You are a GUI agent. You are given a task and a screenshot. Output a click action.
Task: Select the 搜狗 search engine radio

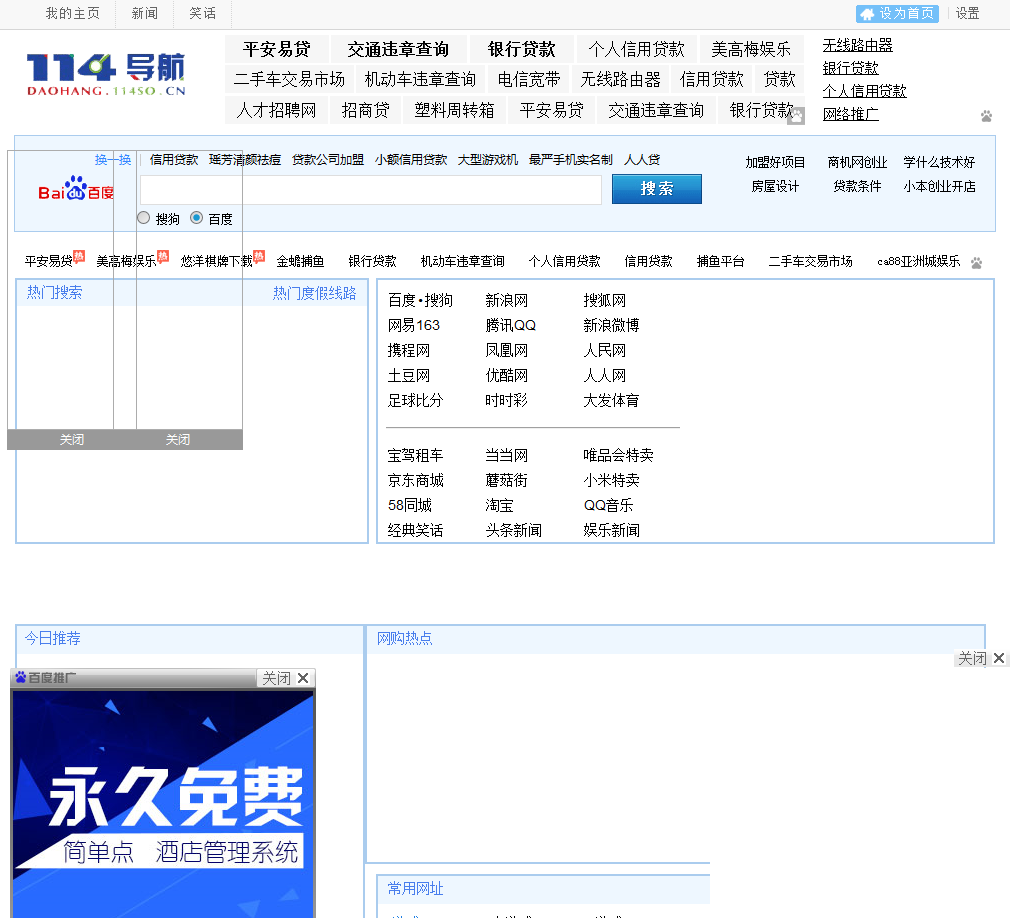[144, 218]
